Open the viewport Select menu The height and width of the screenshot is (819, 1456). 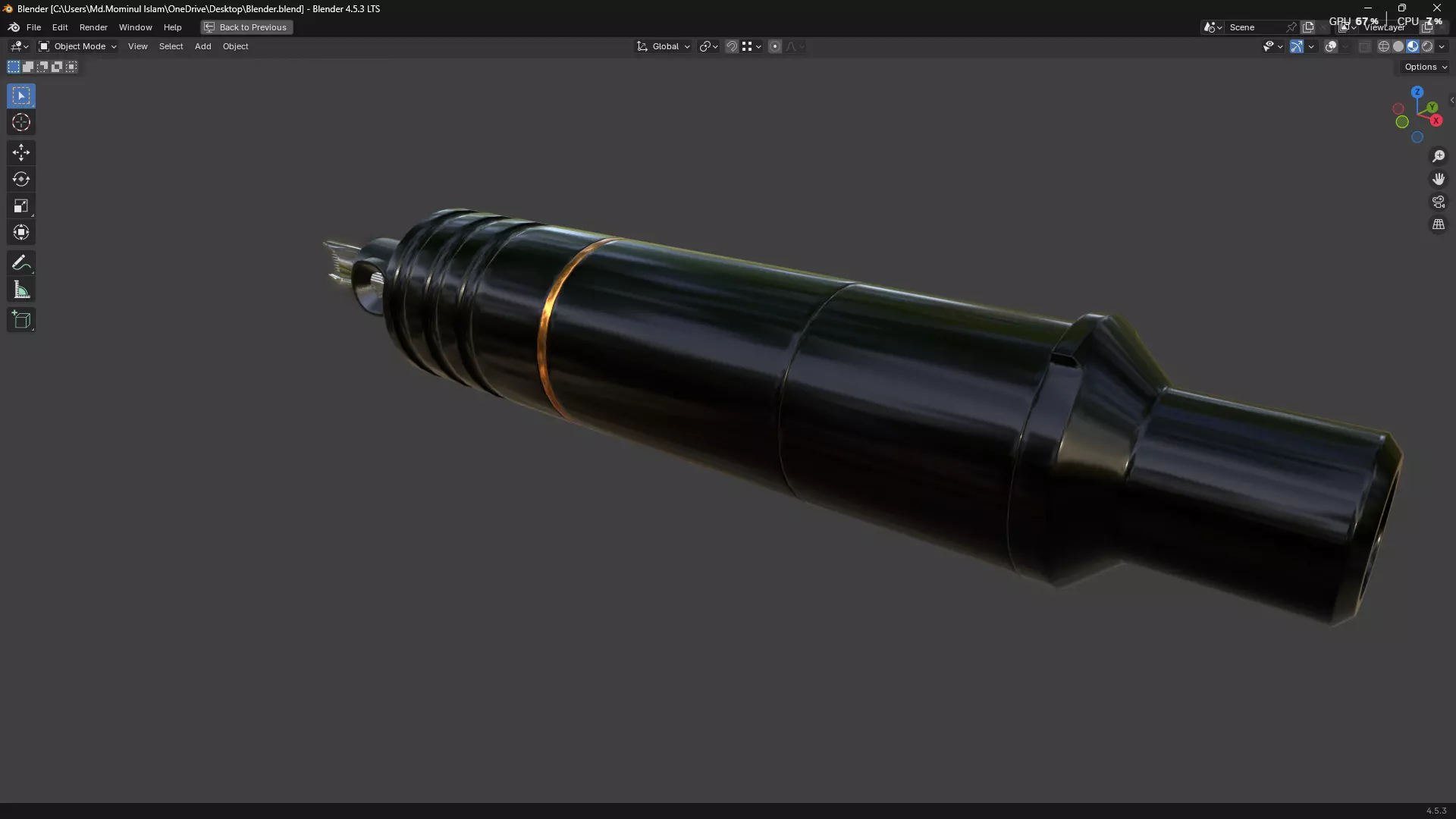[x=171, y=47]
